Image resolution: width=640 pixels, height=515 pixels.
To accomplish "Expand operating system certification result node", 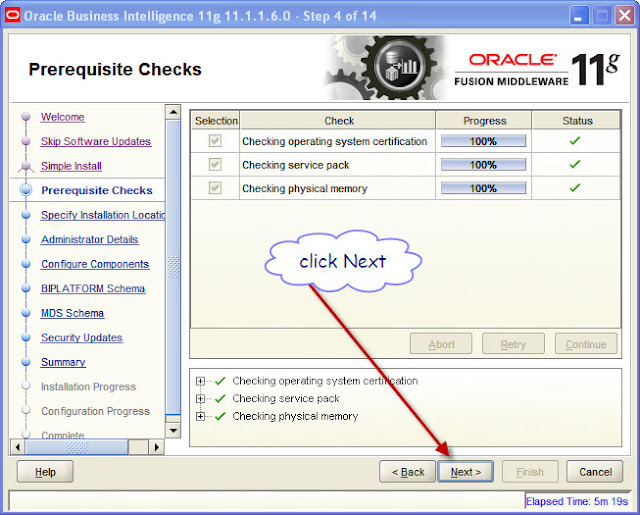I will click(200, 381).
